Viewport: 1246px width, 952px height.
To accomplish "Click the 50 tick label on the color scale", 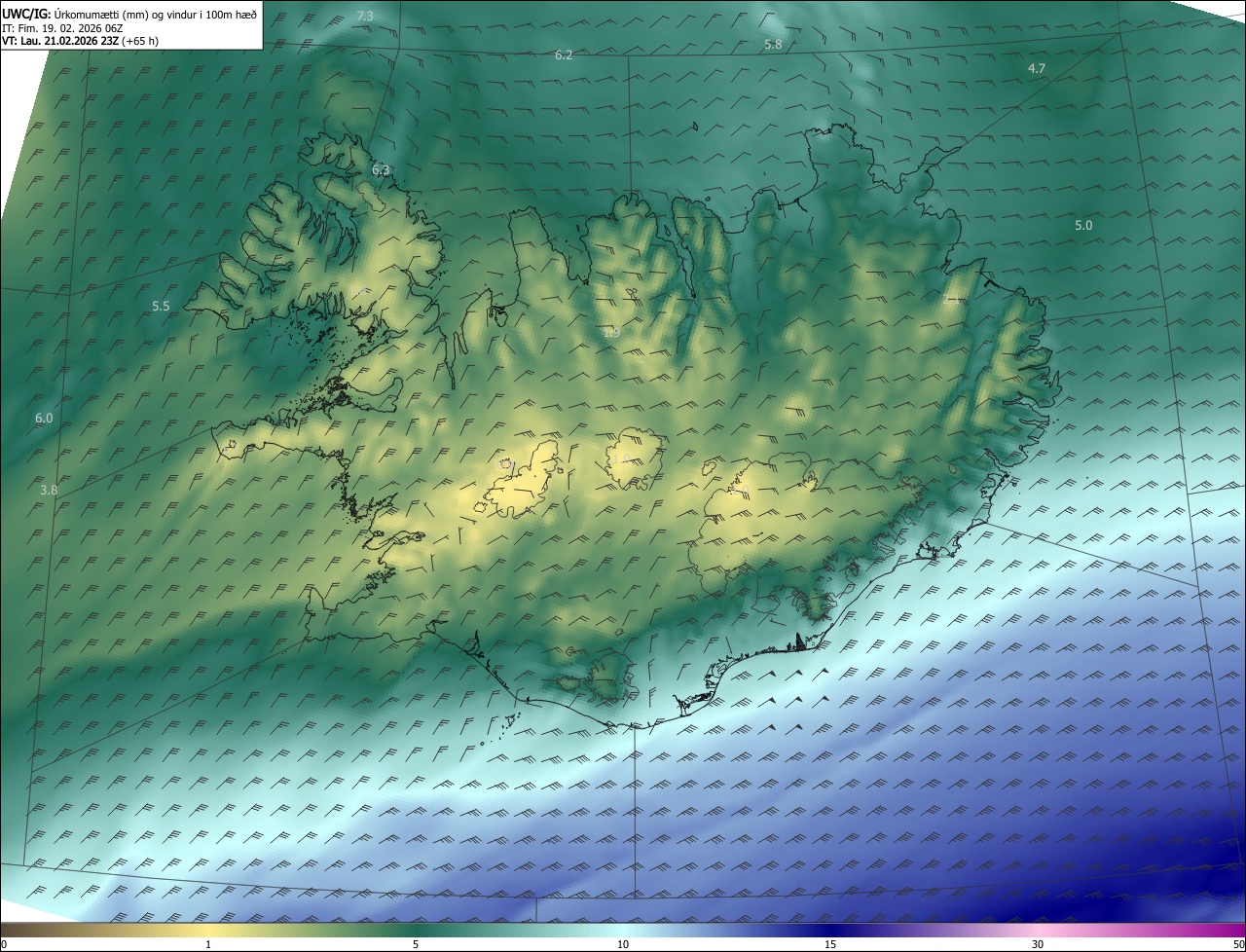I will click(x=1238, y=944).
